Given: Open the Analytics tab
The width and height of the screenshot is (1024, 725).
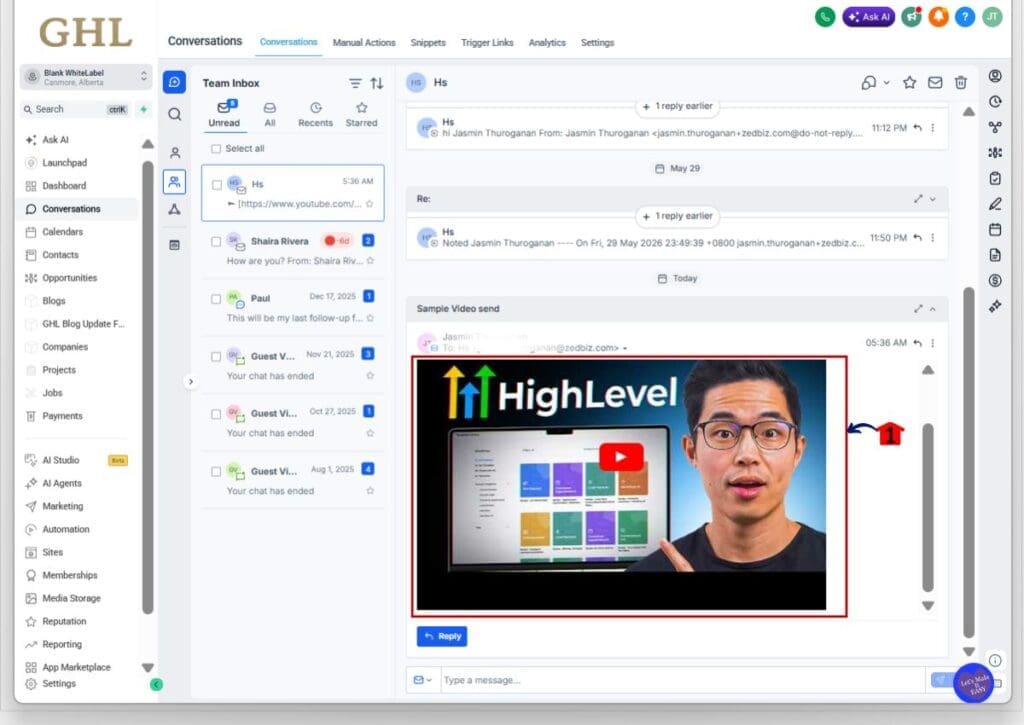Looking at the screenshot, I should coord(547,42).
